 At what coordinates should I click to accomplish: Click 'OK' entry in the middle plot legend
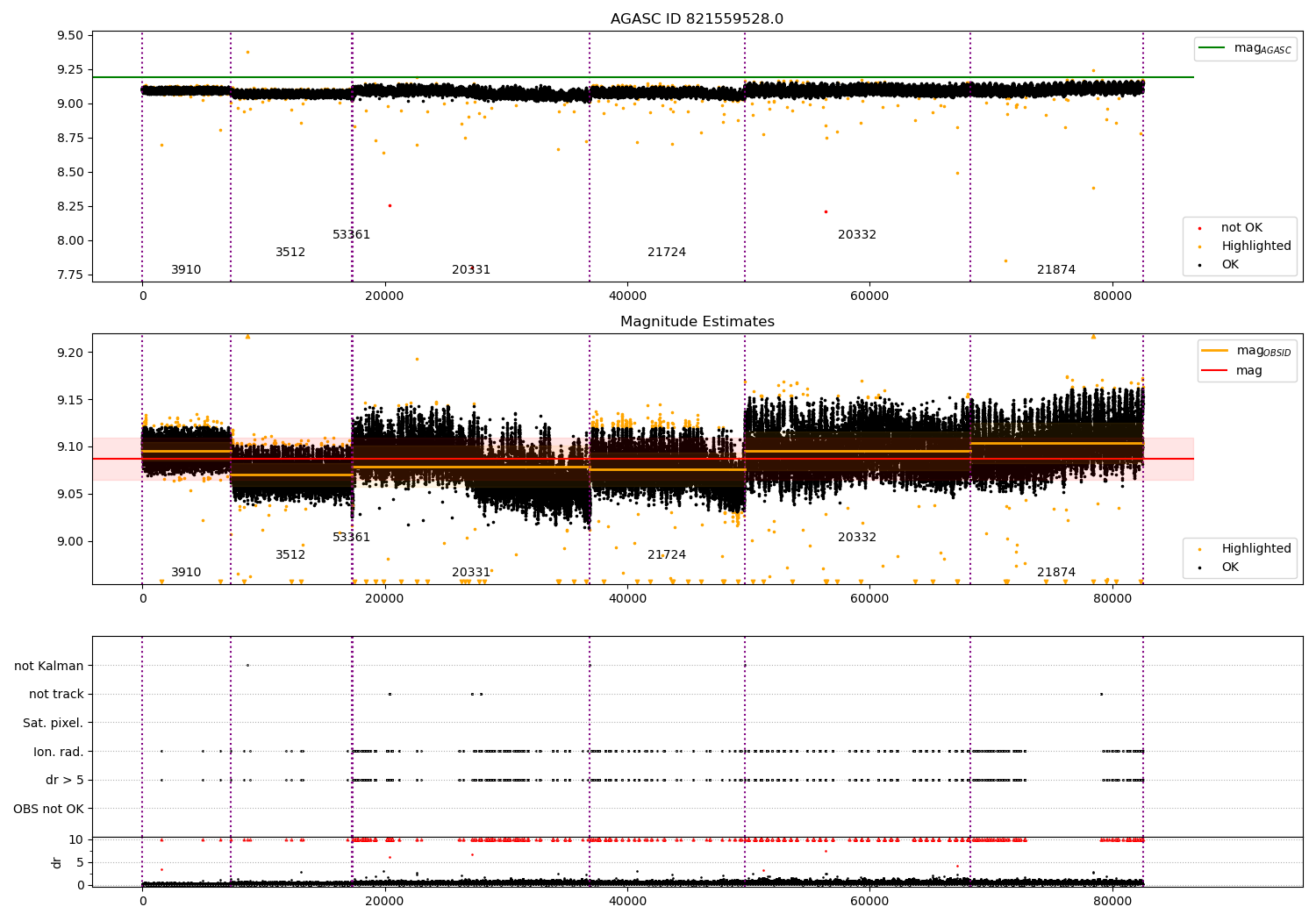(1230, 568)
